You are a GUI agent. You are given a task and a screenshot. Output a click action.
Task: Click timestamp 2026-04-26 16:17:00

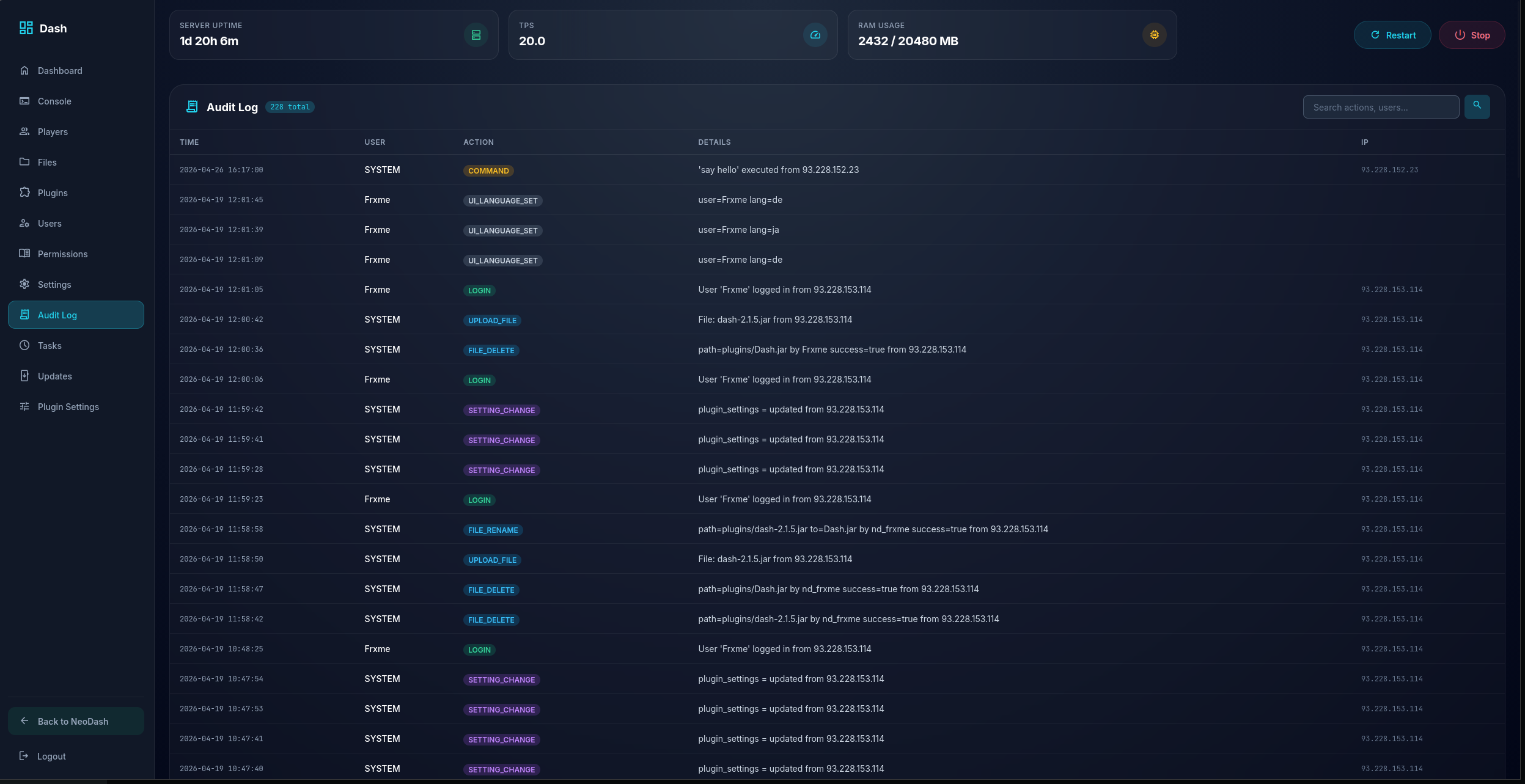click(x=221, y=170)
